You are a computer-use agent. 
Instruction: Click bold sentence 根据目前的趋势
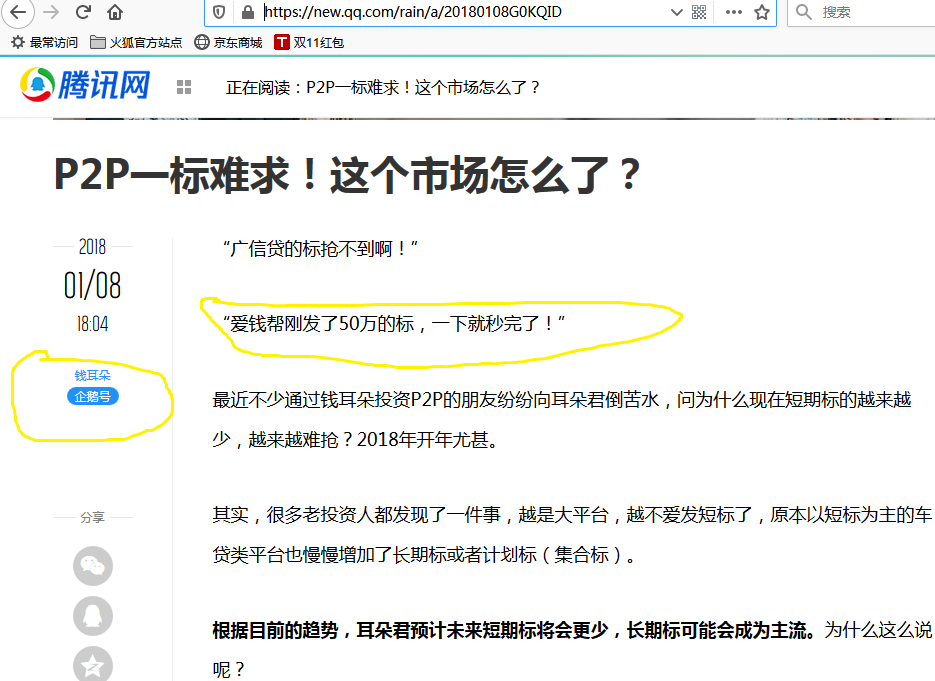pyautogui.click(x=514, y=630)
